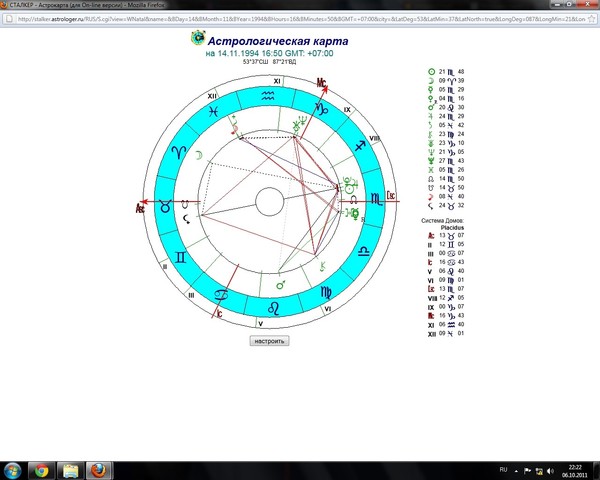Click the Pluto row 27 Scorpio 43
Image resolution: width=600 pixels, height=480 pixels.
point(446,161)
